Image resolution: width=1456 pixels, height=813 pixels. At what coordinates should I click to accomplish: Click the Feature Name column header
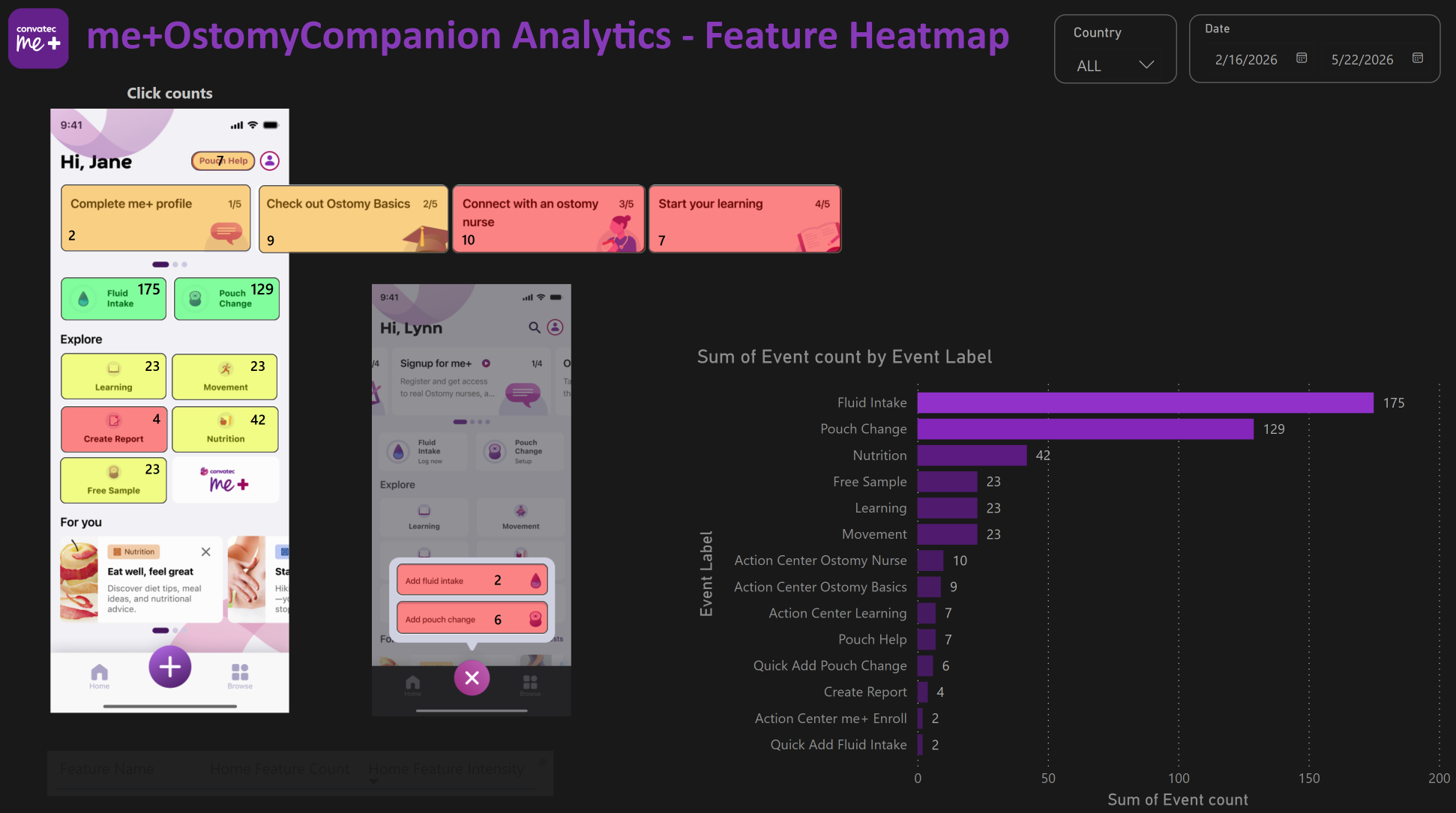[x=106, y=769]
